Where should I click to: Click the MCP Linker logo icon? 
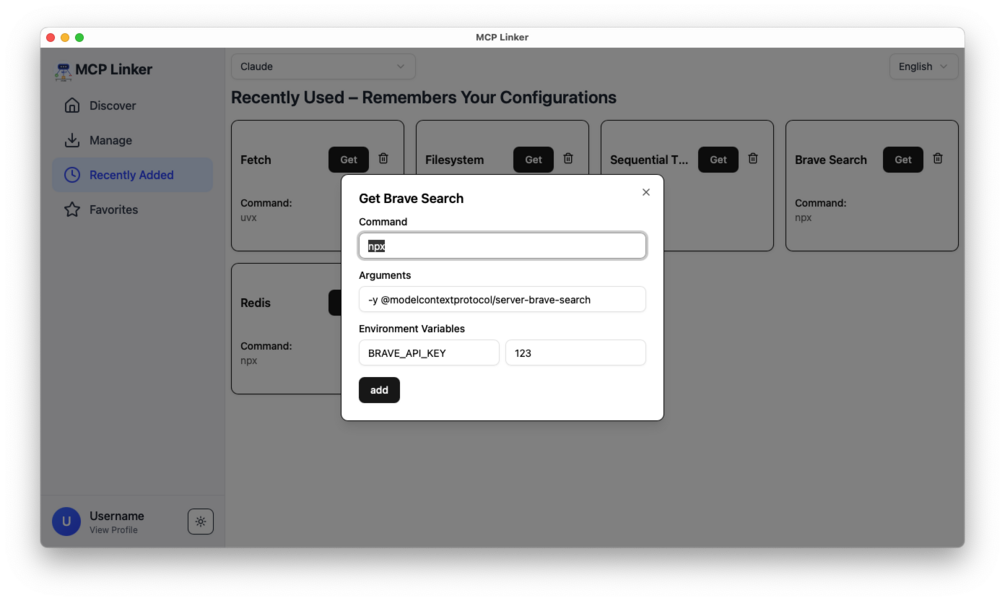(63, 71)
